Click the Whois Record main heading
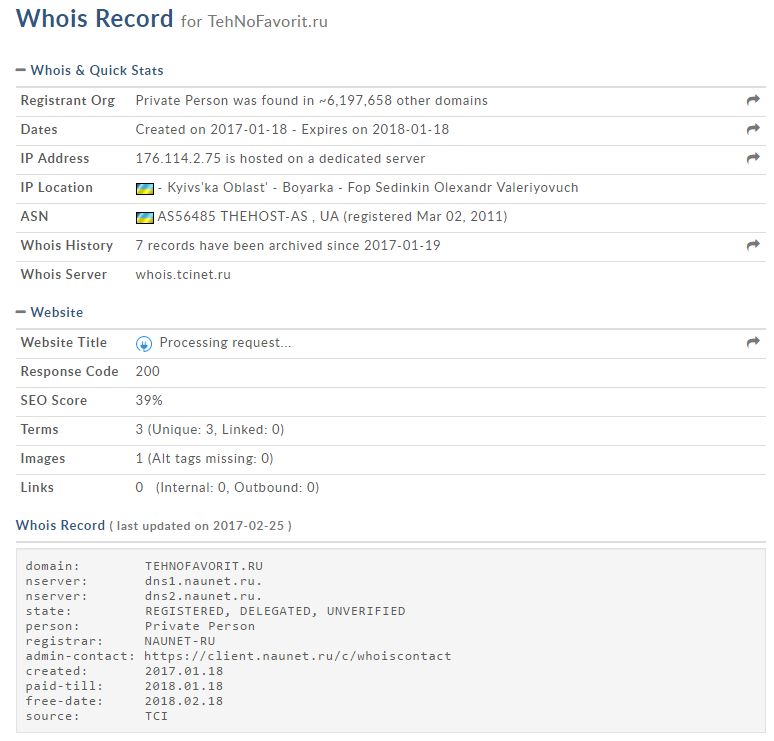Screen dimensions: 774x741 point(94,19)
